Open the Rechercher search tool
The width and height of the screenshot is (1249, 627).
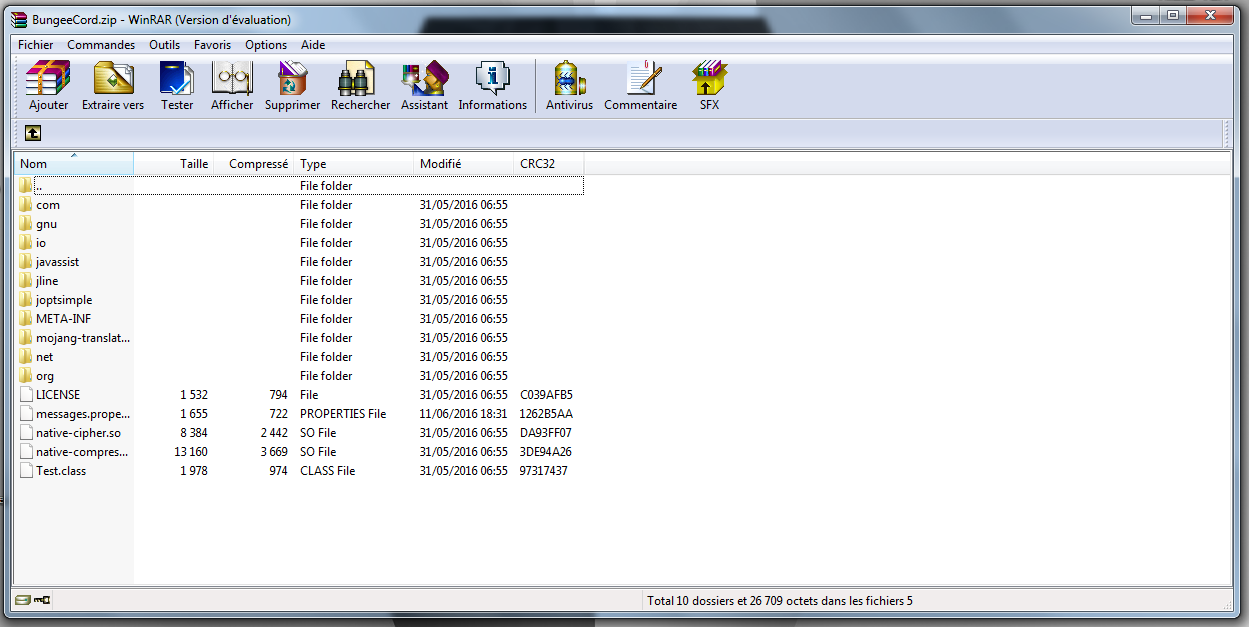coord(360,85)
